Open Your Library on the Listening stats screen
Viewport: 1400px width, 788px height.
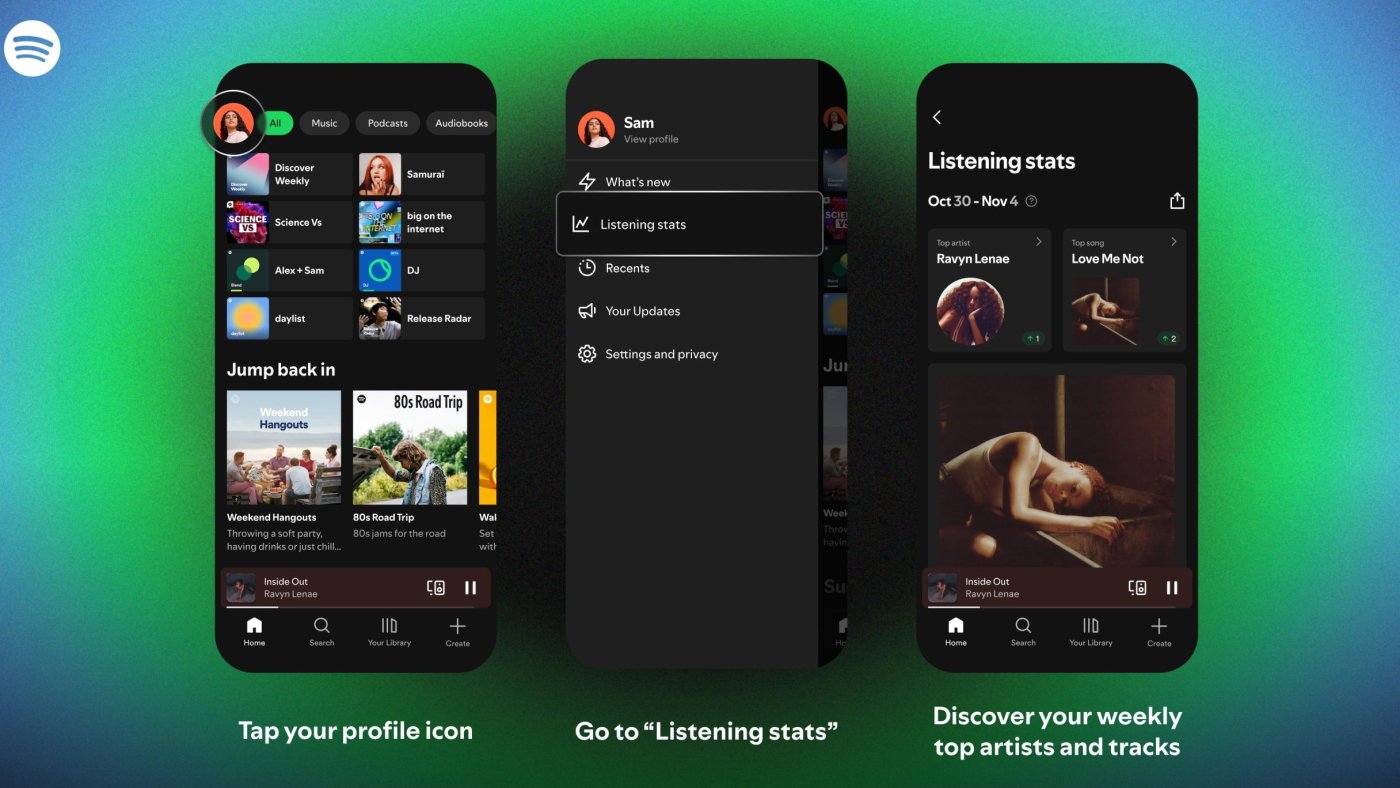pos(1090,631)
